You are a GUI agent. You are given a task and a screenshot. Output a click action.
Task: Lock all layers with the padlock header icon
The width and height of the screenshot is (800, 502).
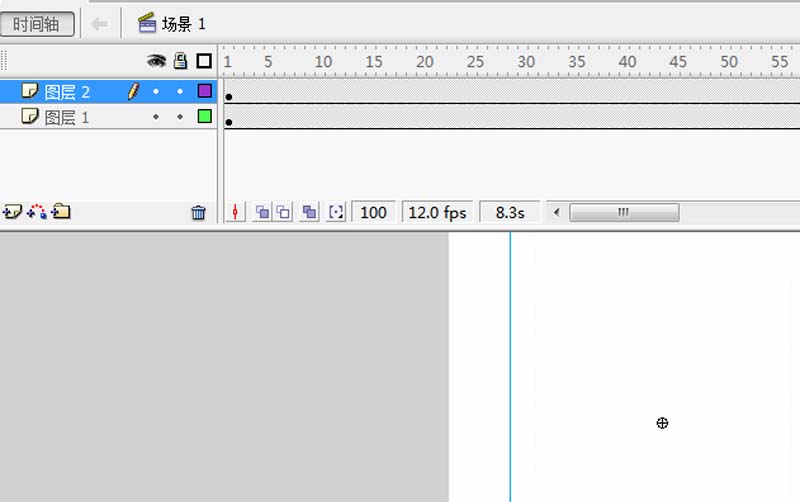180,61
